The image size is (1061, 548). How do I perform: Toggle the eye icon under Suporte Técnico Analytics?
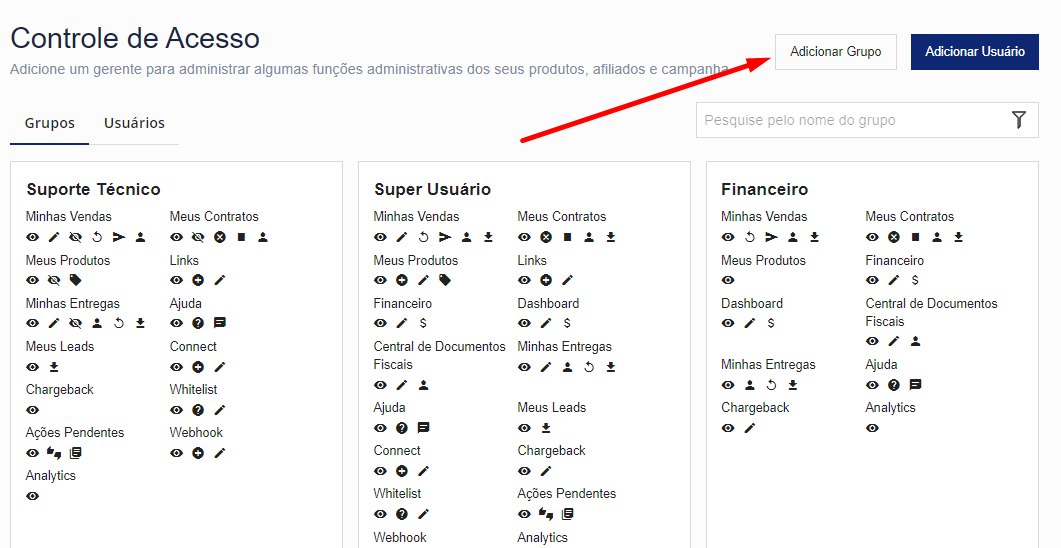pos(32,496)
